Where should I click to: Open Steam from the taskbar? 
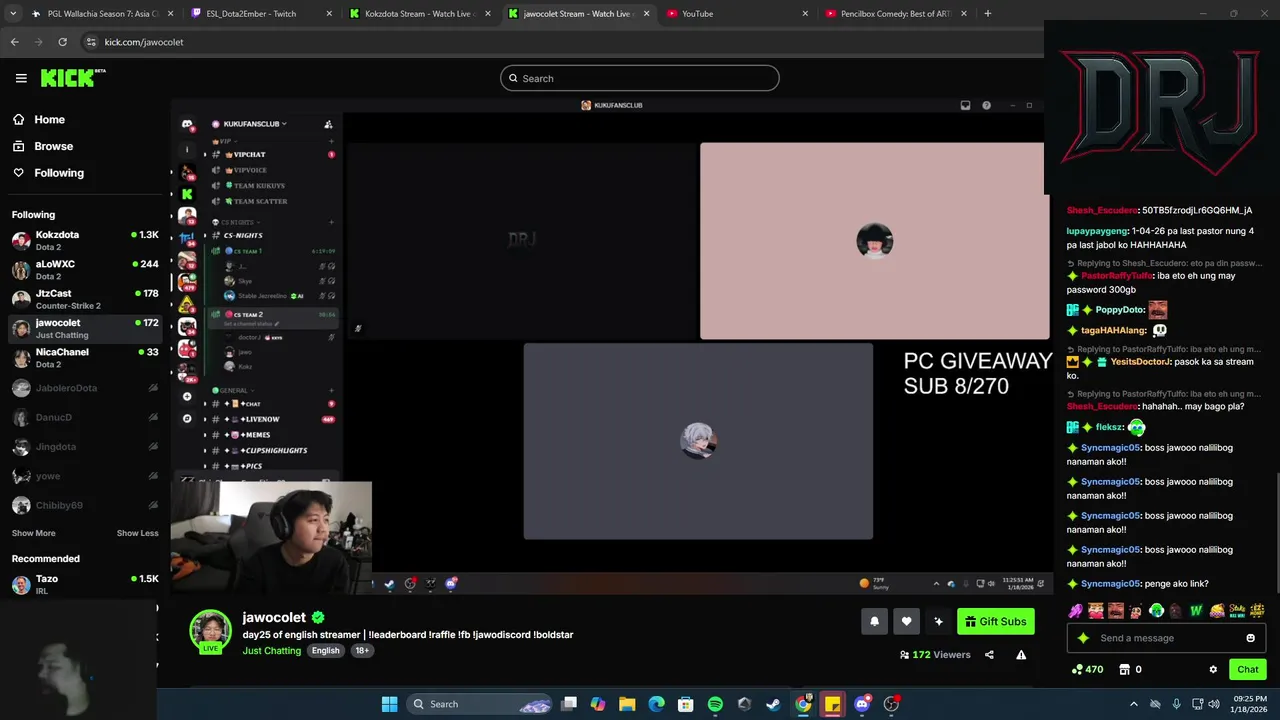pyautogui.click(x=773, y=704)
